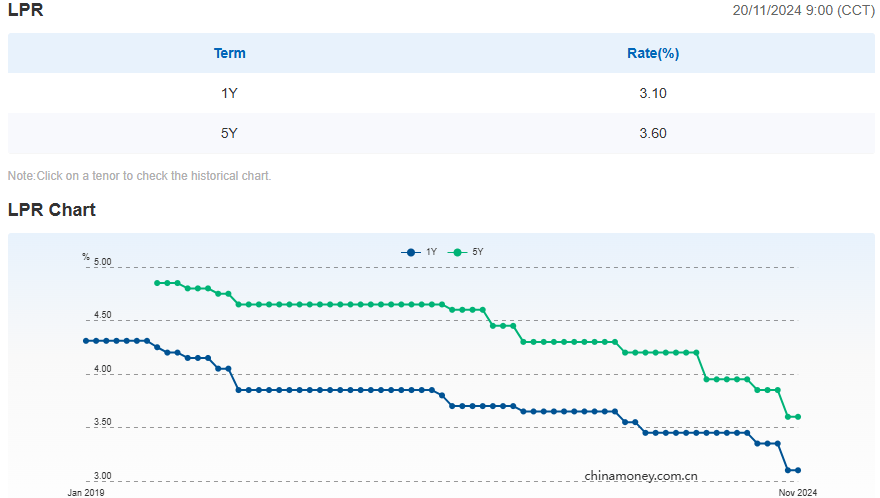Toggle the 5Y series legend label
The width and height of the screenshot is (880, 498).
tap(478, 252)
